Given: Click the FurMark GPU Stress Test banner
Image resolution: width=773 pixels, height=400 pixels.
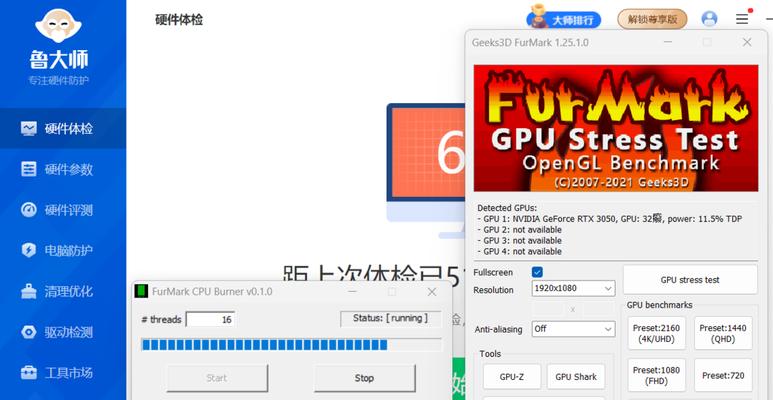Looking at the screenshot, I should tap(616, 128).
